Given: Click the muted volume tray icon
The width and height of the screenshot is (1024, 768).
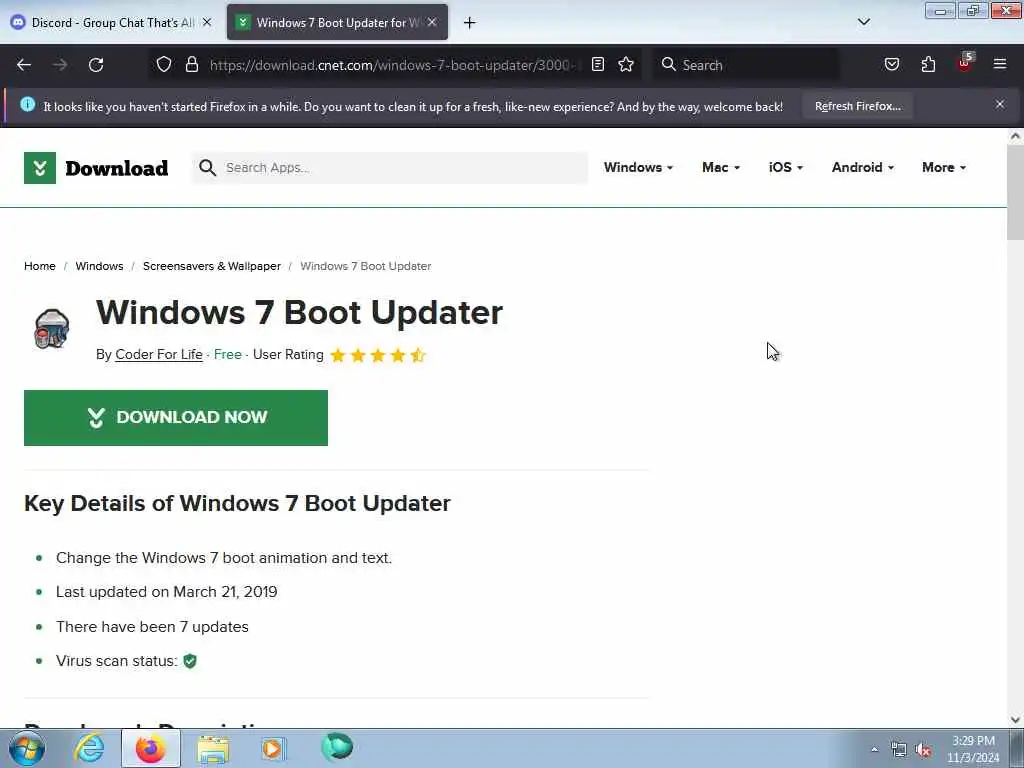Looking at the screenshot, I should pyautogui.click(x=923, y=750).
